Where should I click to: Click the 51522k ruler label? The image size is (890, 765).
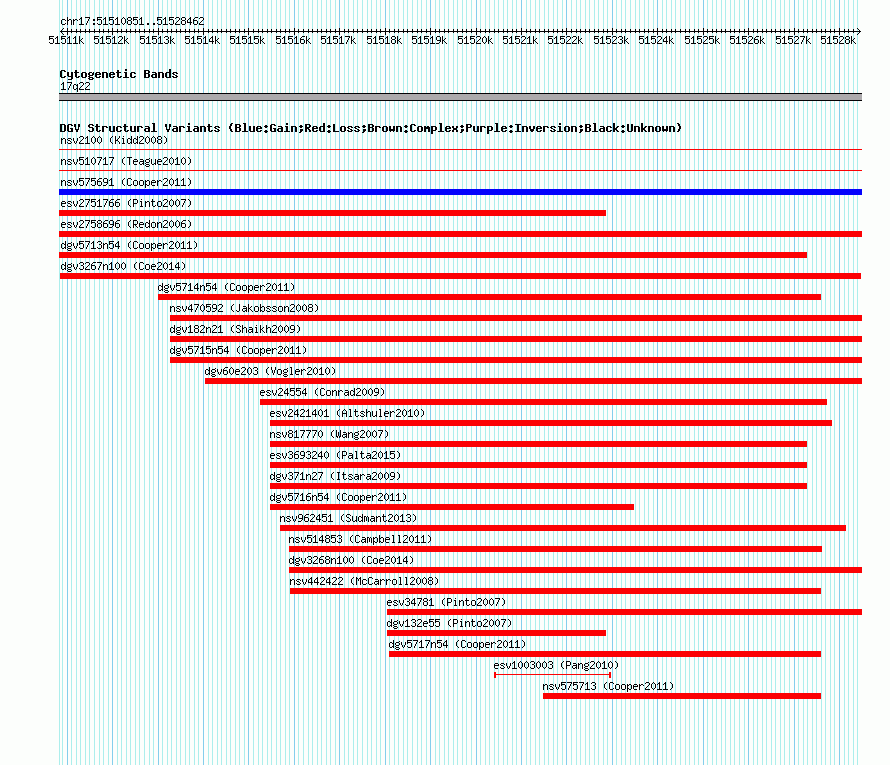[565, 40]
